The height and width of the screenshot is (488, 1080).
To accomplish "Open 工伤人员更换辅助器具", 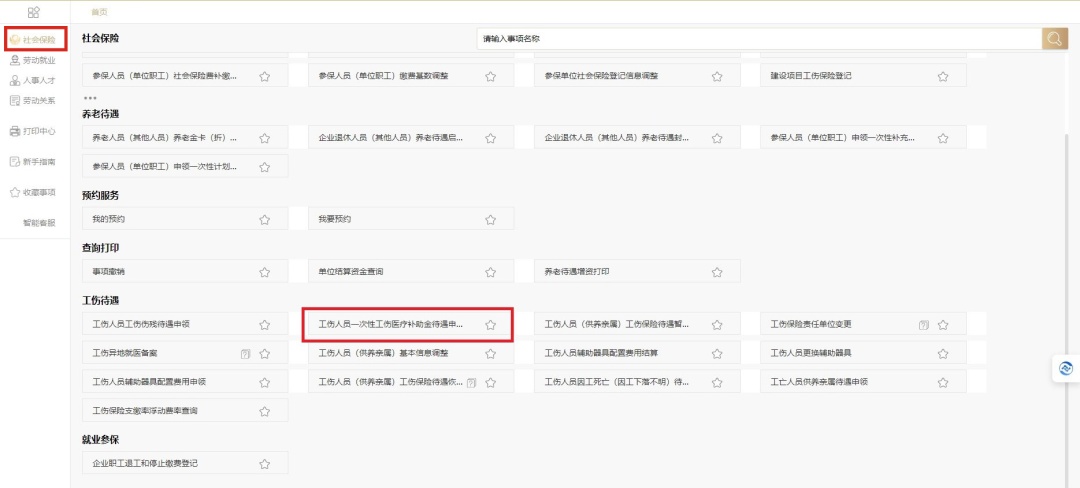I will (863, 353).
